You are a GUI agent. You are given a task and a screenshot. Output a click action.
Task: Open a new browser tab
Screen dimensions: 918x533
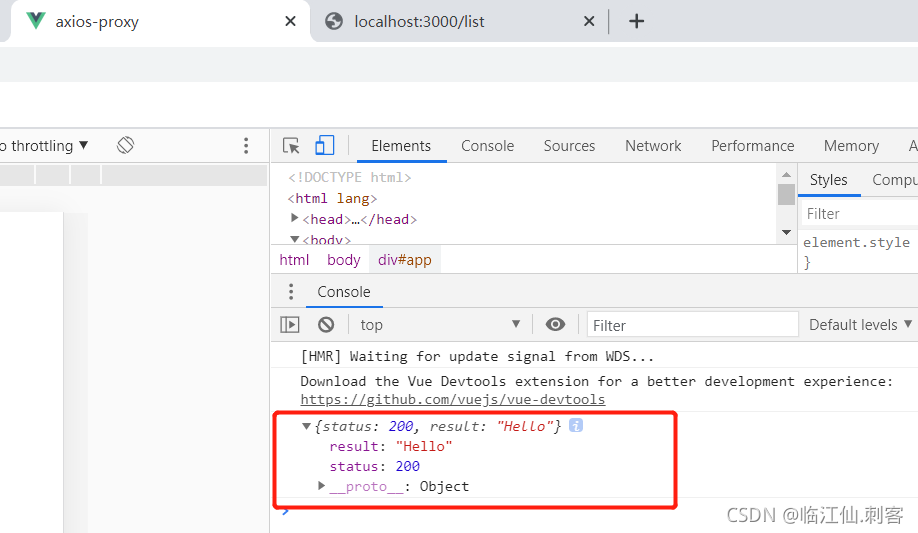point(636,22)
